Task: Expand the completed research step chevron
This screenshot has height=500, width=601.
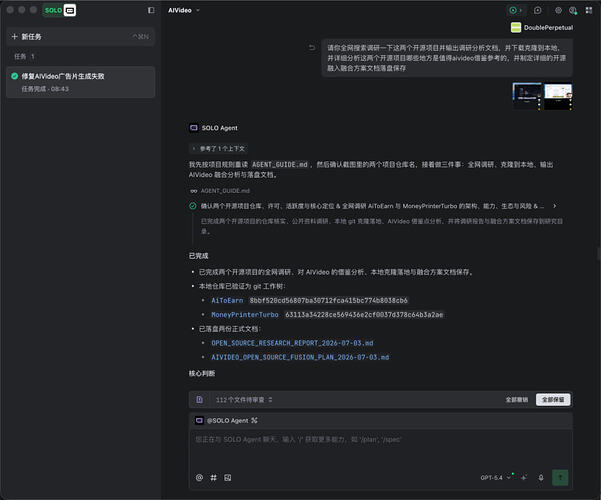Action: pyautogui.click(x=555, y=206)
